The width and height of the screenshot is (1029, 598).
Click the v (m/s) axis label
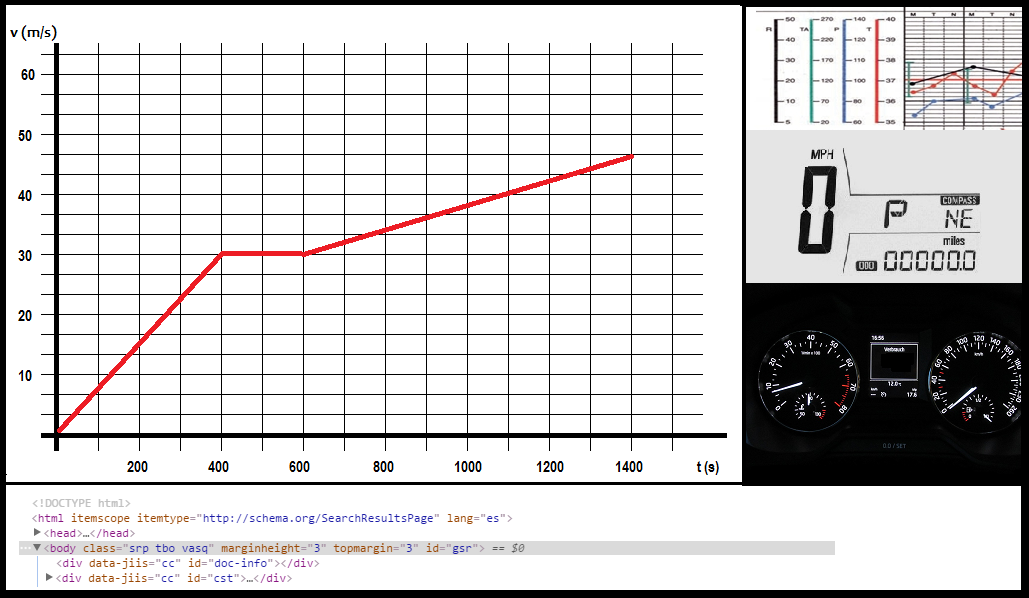33,32
